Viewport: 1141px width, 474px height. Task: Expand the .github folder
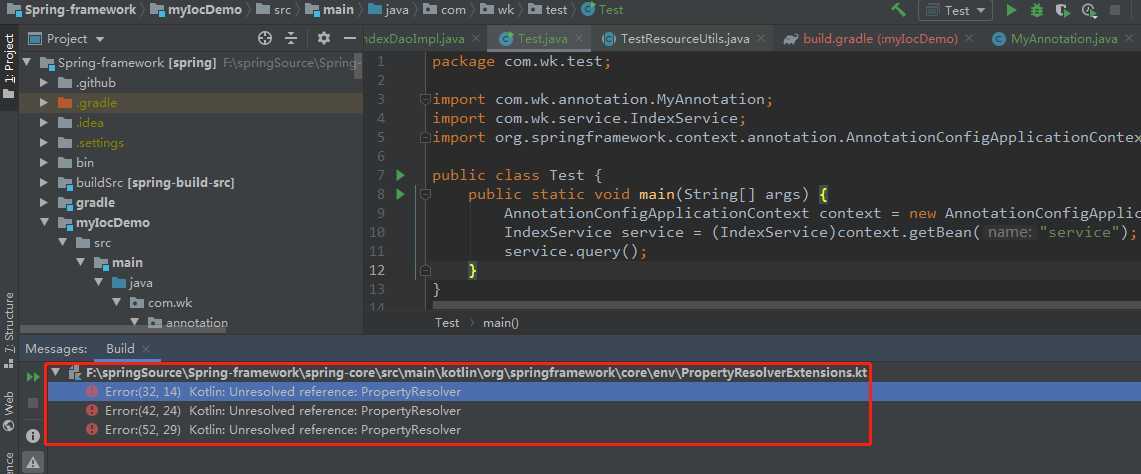click(44, 83)
